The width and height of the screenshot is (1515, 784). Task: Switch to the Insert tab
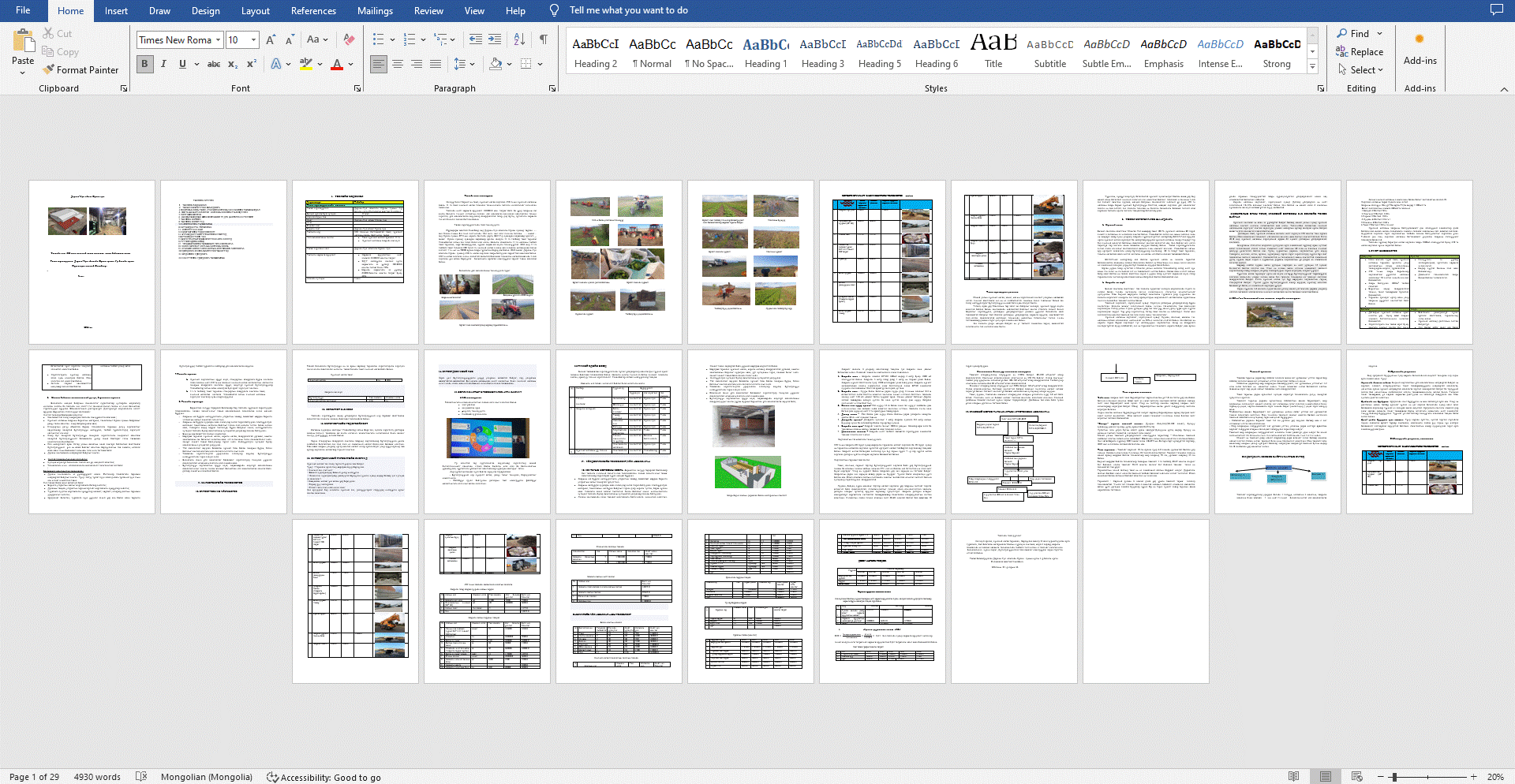click(116, 10)
